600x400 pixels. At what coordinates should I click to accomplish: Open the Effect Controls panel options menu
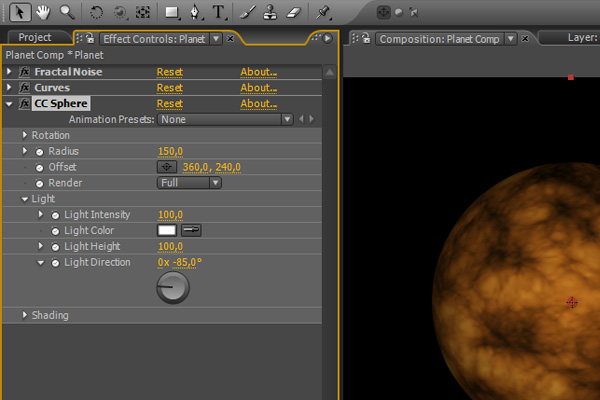tap(328, 38)
